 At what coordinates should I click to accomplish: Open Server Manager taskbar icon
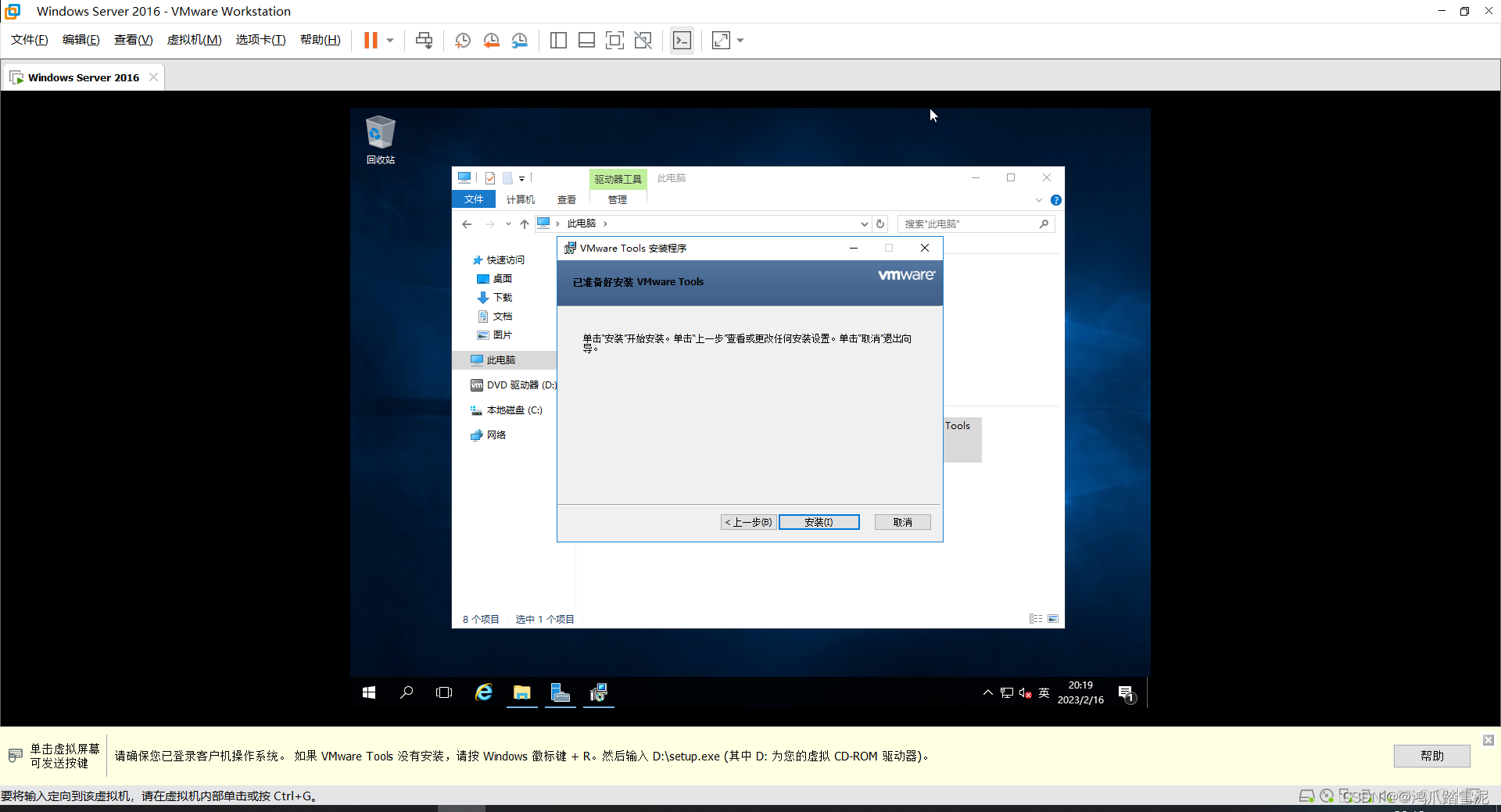[x=561, y=692]
